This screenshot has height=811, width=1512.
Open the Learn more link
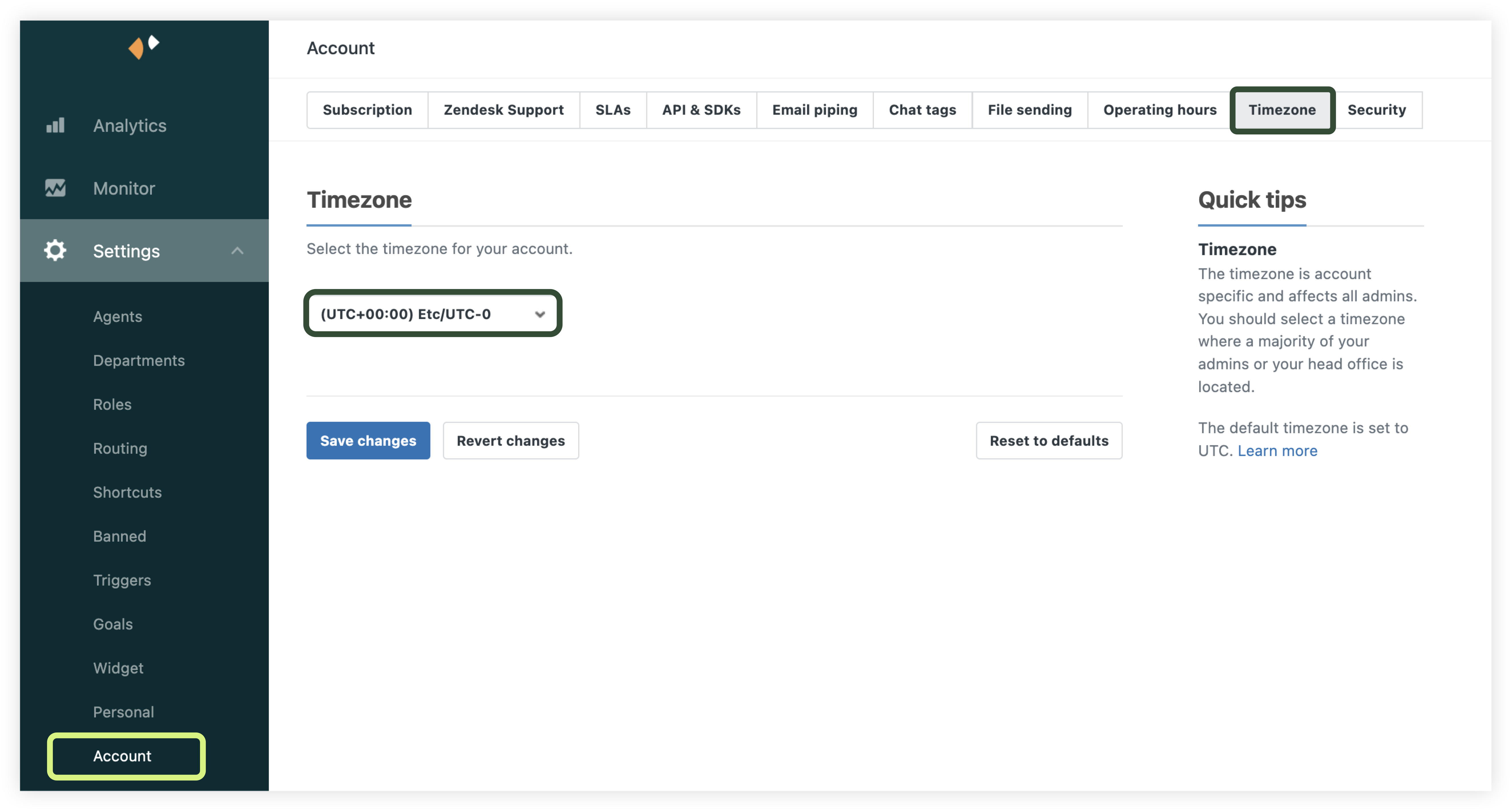[x=1278, y=451]
